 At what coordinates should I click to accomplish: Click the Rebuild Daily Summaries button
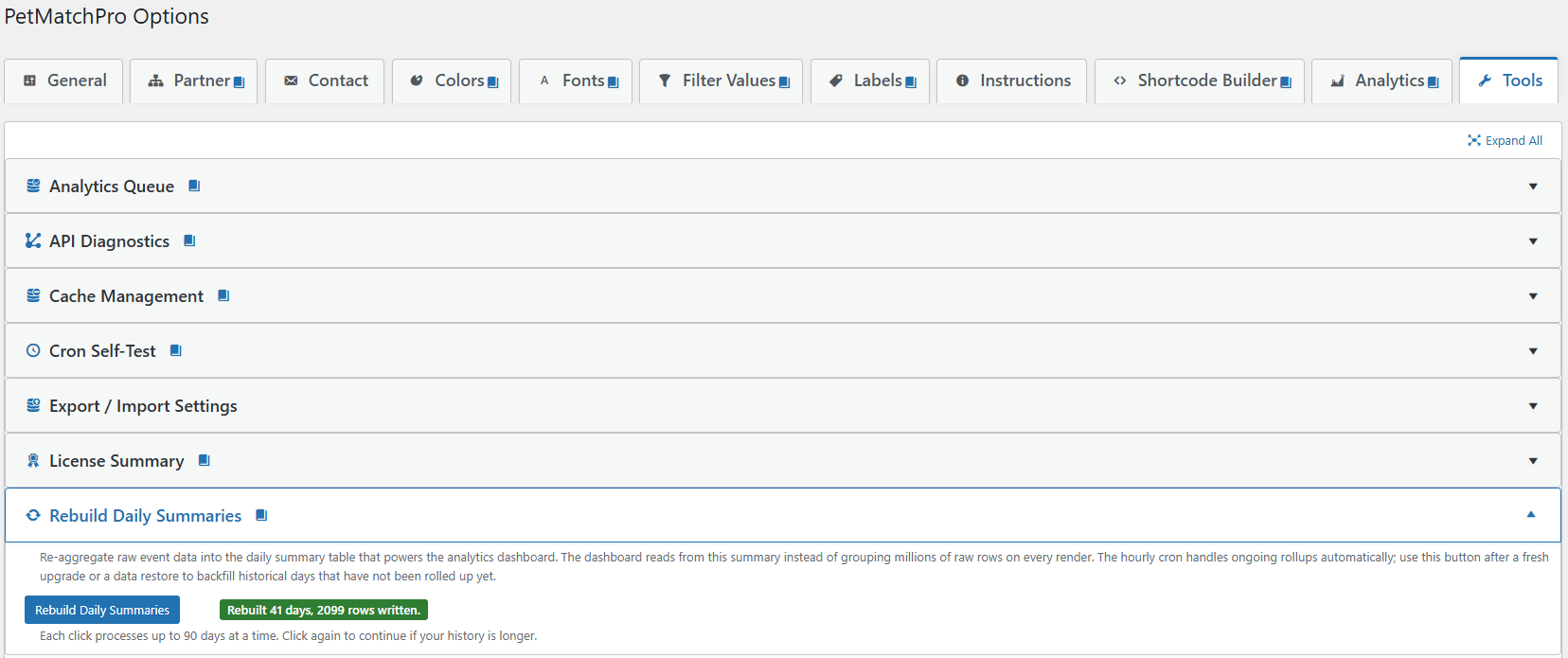[102, 610]
